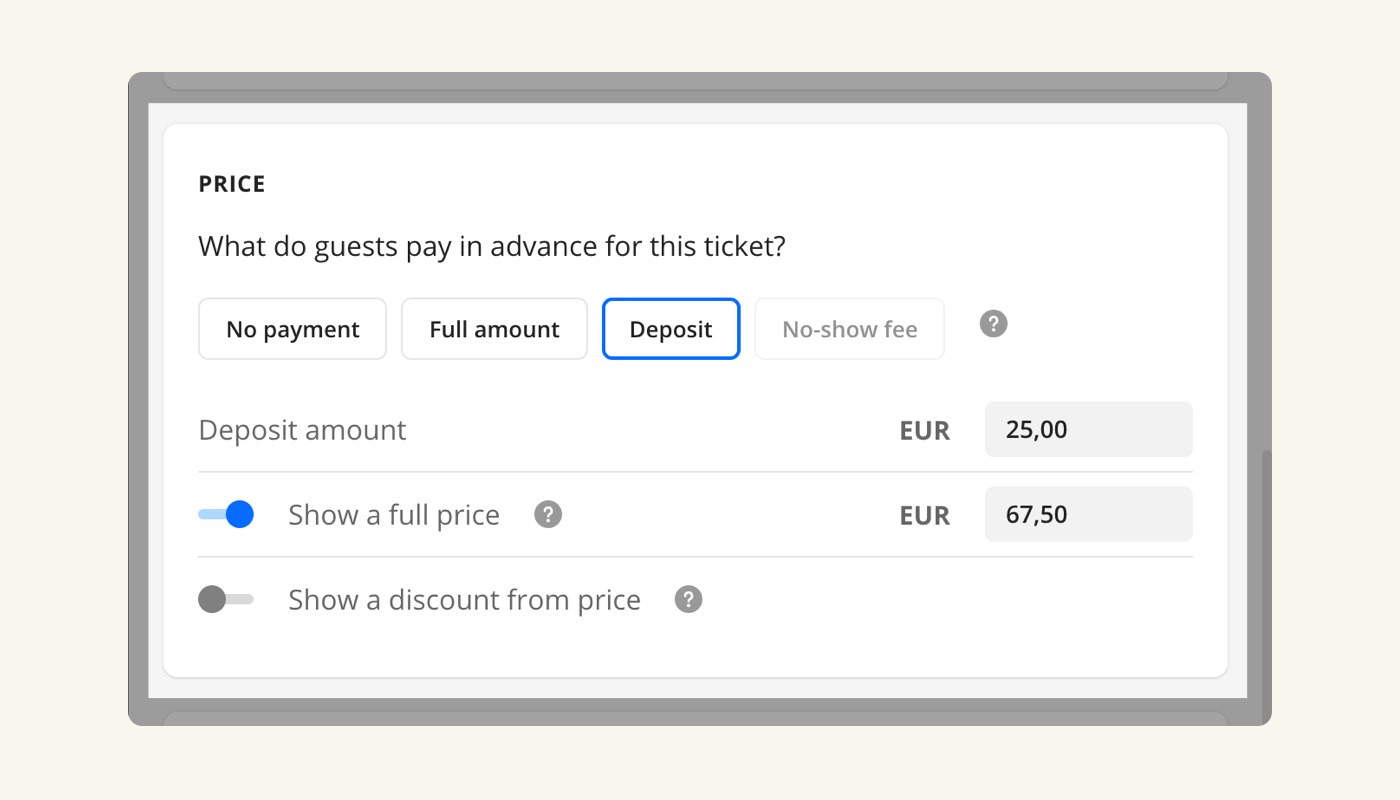Select the No payment option
Image resolution: width=1400 pixels, height=800 pixels.
click(292, 329)
